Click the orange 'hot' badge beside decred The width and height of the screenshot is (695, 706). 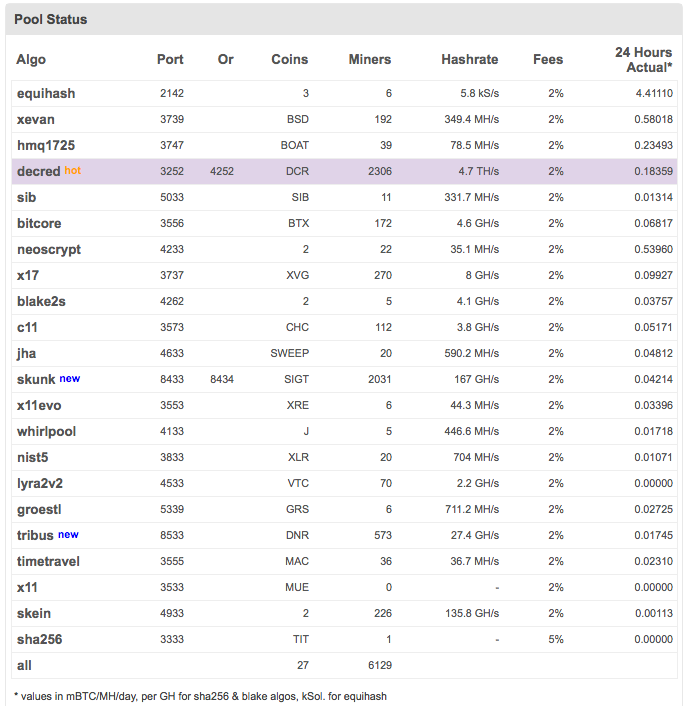click(x=73, y=170)
